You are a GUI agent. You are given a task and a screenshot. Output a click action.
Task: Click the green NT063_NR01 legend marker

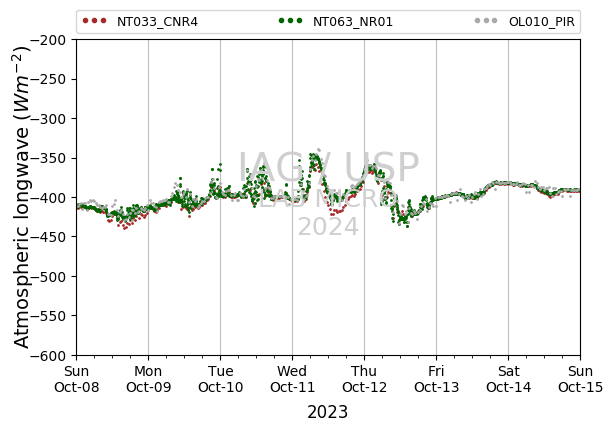coord(290,21)
